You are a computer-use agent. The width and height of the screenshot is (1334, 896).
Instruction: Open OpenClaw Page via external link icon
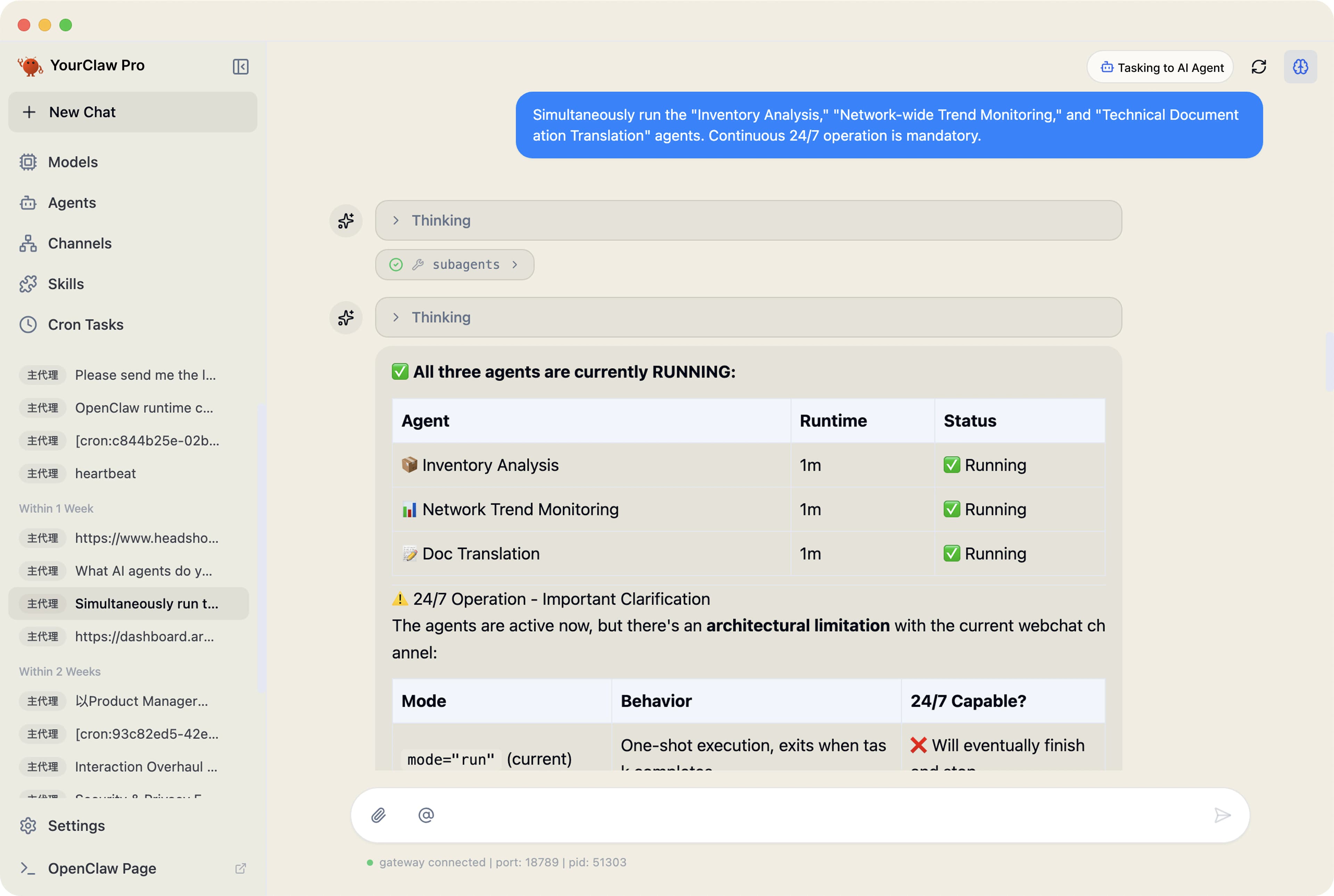click(x=241, y=868)
